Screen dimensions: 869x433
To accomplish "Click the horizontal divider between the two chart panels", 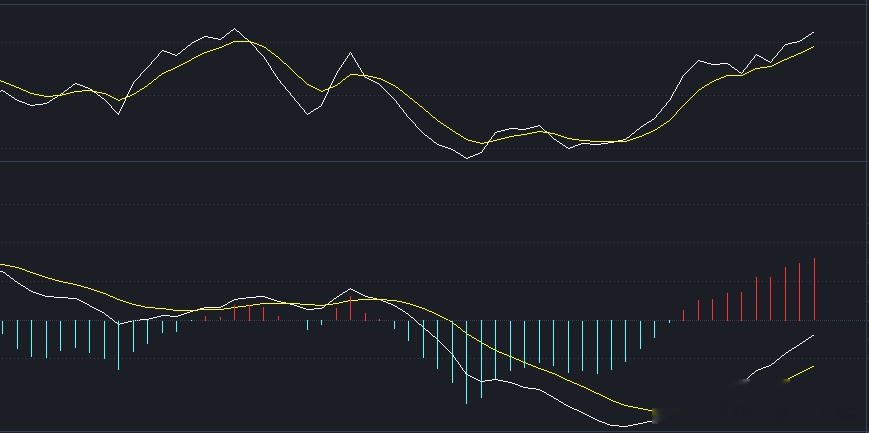I will (434, 161).
